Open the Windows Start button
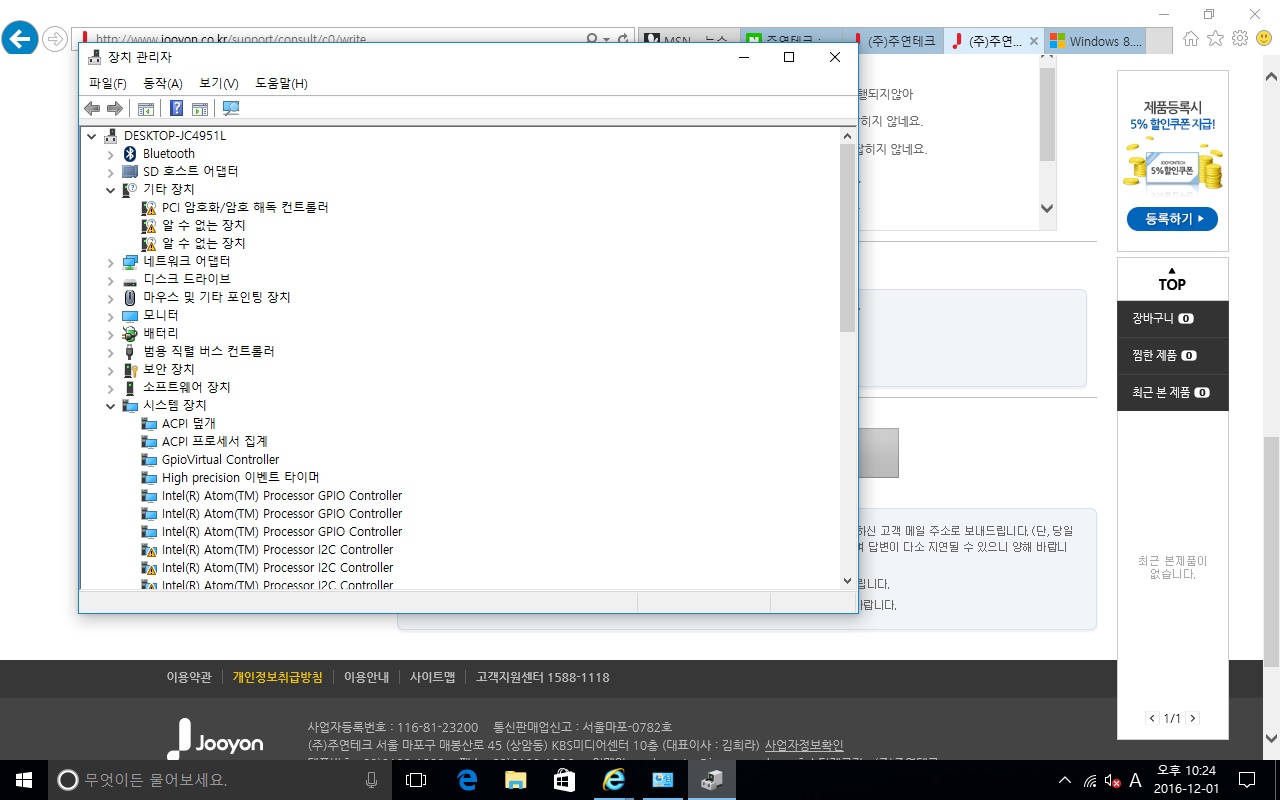1280x800 pixels. pyautogui.click(x=24, y=779)
